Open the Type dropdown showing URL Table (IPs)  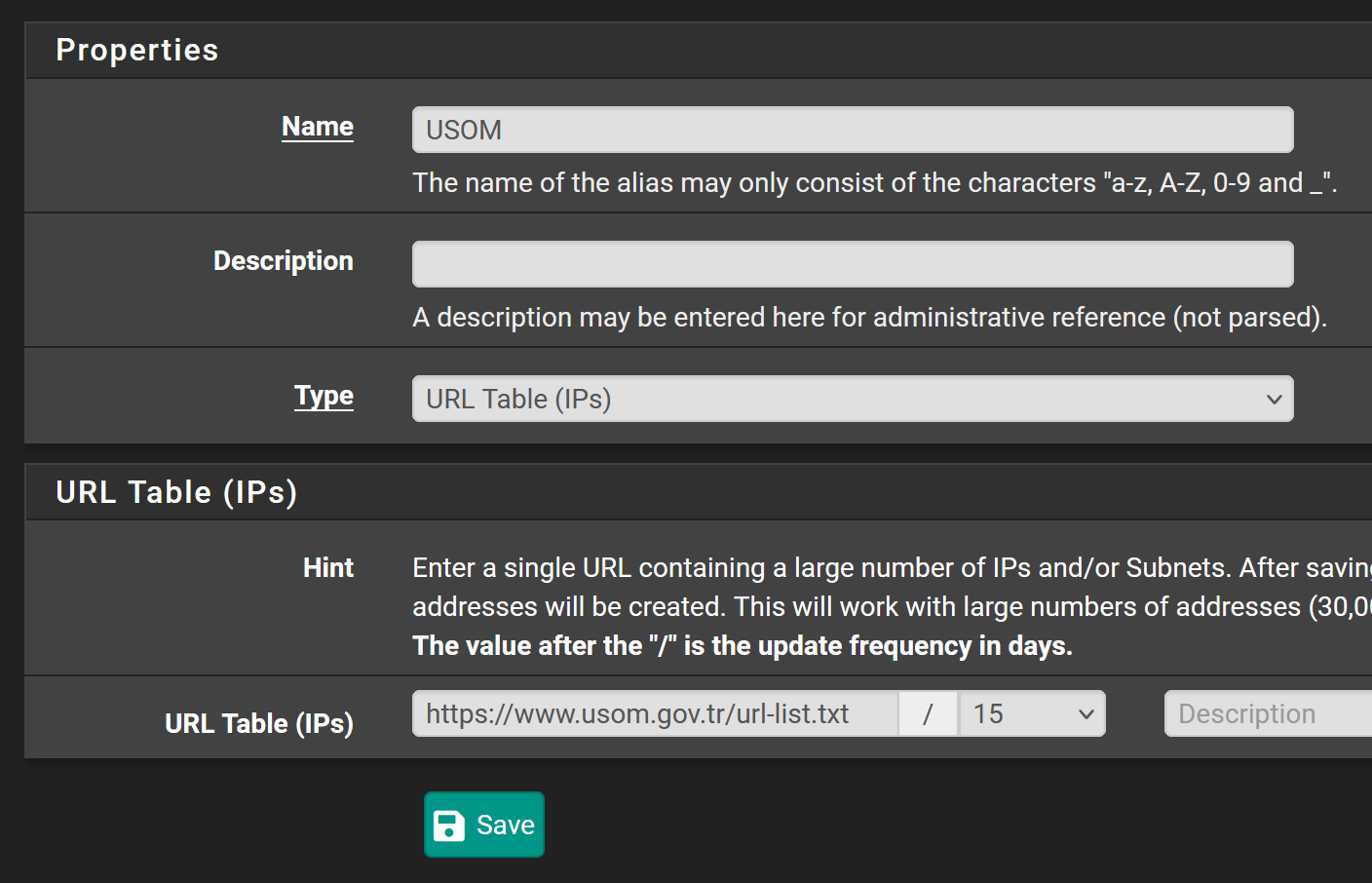tap(853, 399)
